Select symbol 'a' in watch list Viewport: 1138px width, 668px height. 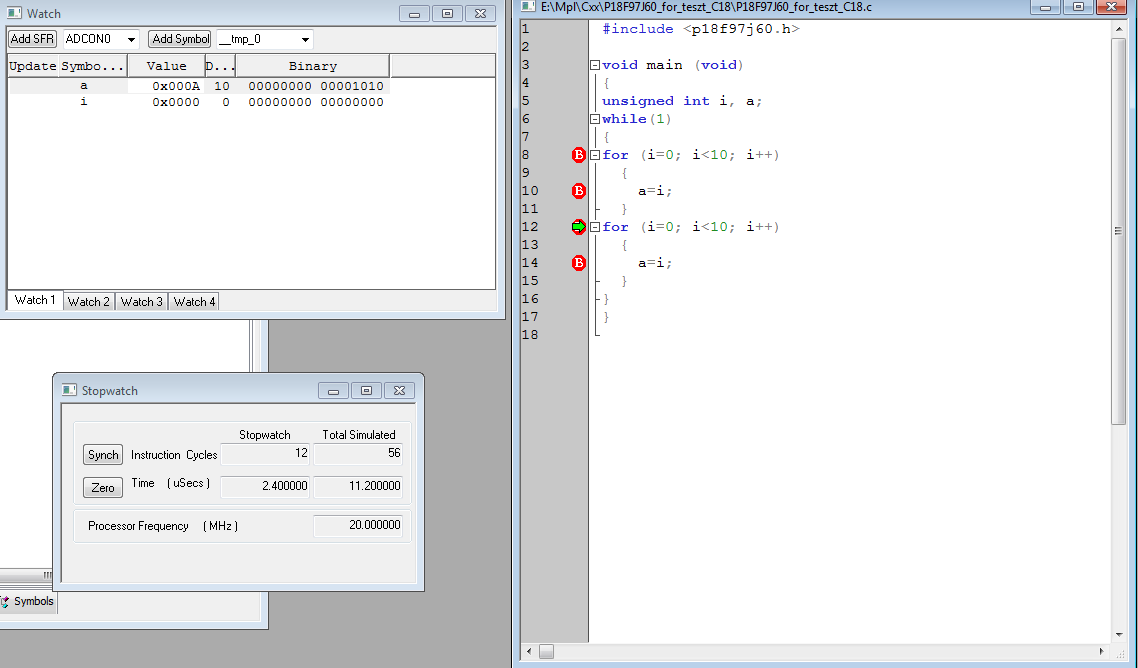coord(83,86)
